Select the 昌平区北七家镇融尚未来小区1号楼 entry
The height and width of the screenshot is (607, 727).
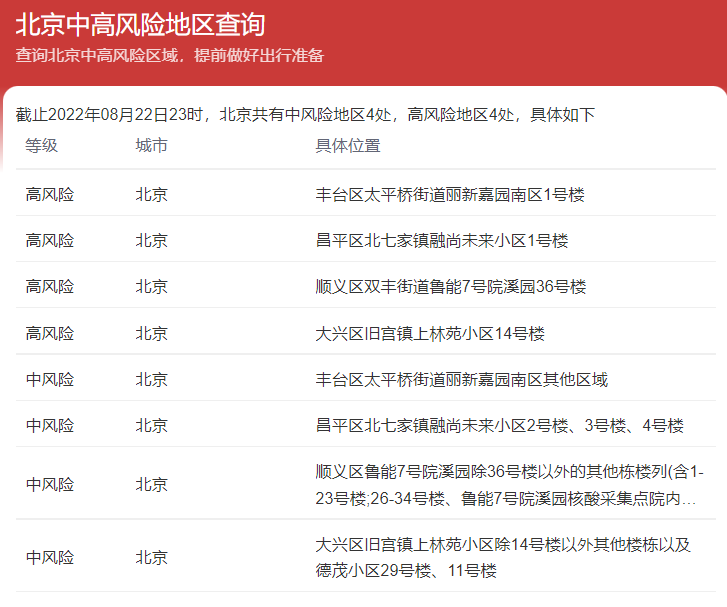tap(441, 240)
